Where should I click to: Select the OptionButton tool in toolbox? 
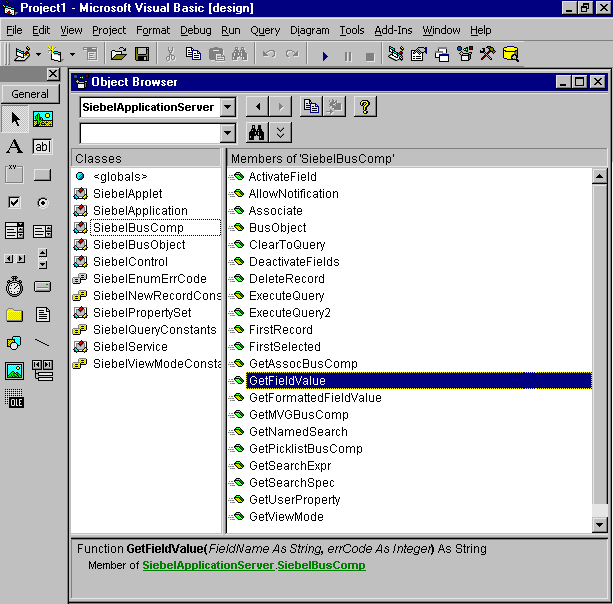coord(43,203)
